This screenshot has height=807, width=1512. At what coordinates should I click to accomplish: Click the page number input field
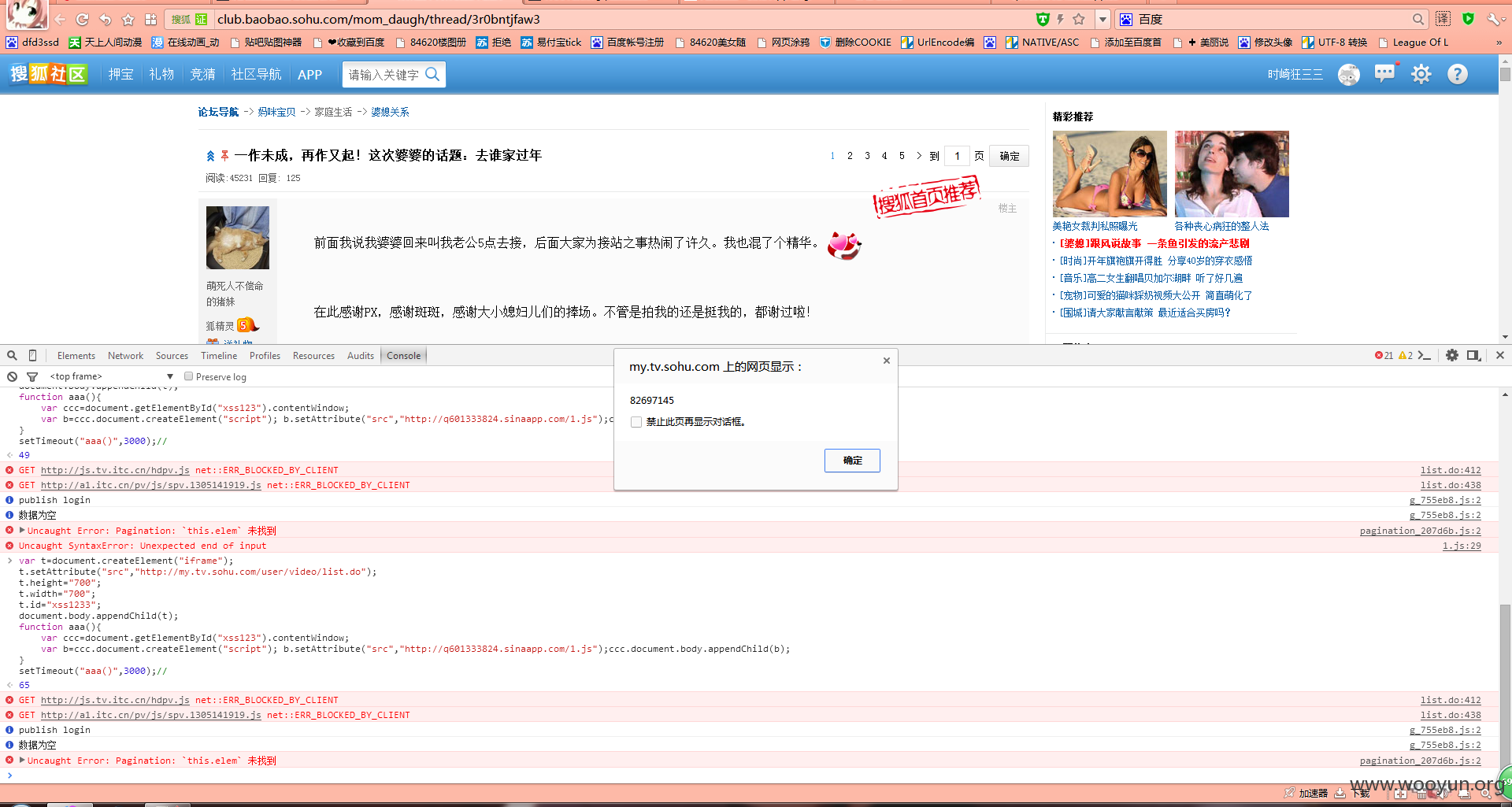point(957,156)
